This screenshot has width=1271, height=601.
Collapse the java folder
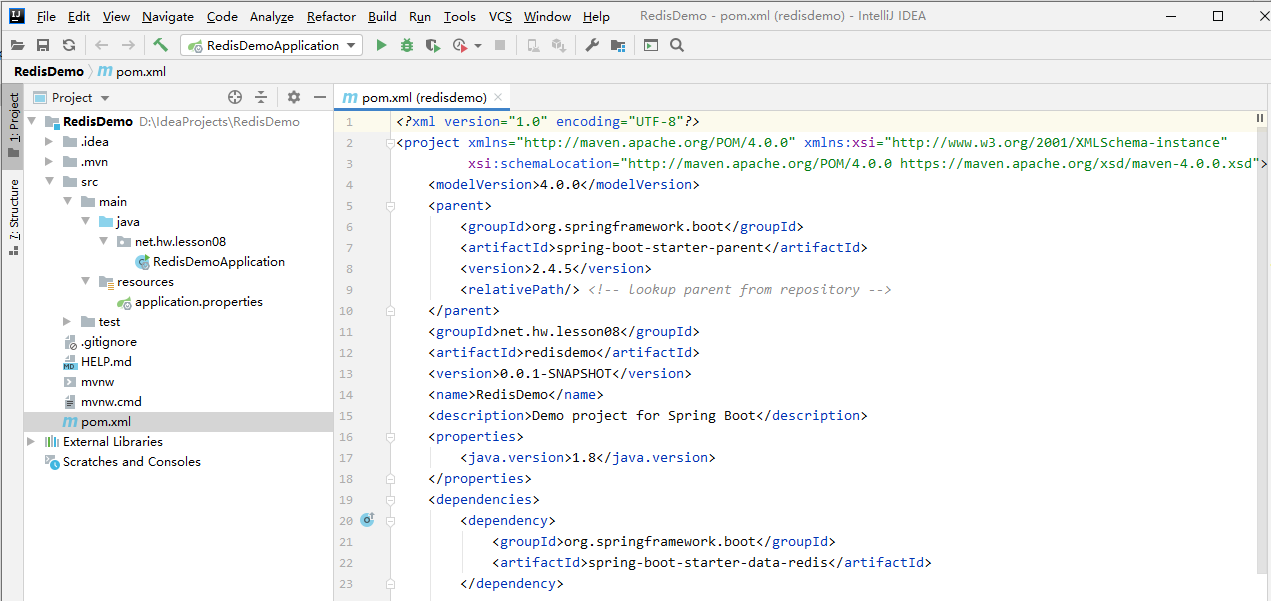click(86, 221)
